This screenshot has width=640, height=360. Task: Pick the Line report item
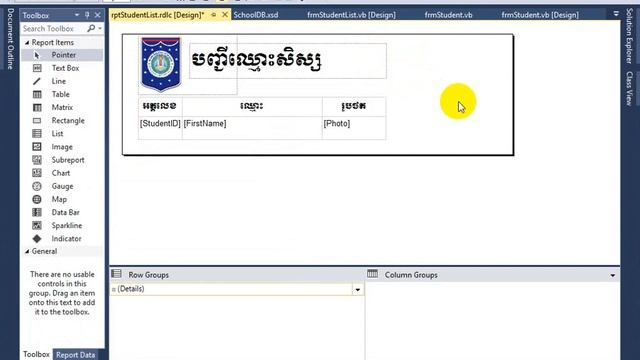(62, 81)
